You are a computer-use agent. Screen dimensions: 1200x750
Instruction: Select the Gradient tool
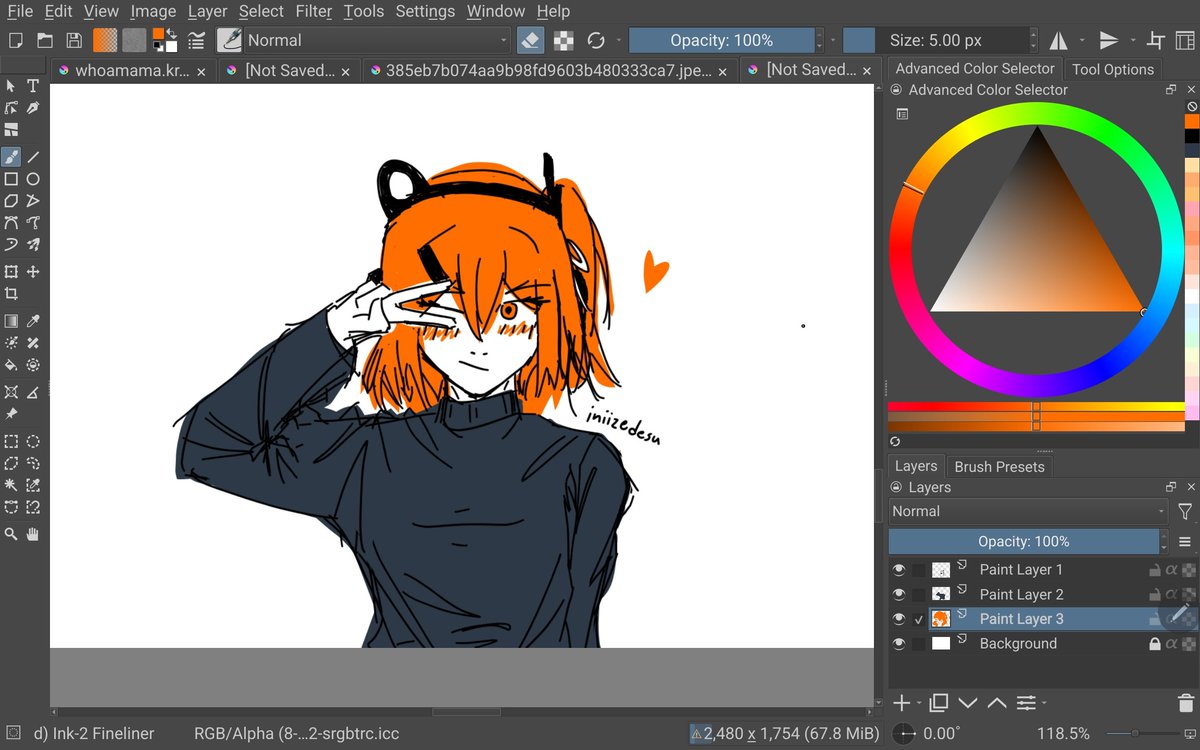click(11, 321)
